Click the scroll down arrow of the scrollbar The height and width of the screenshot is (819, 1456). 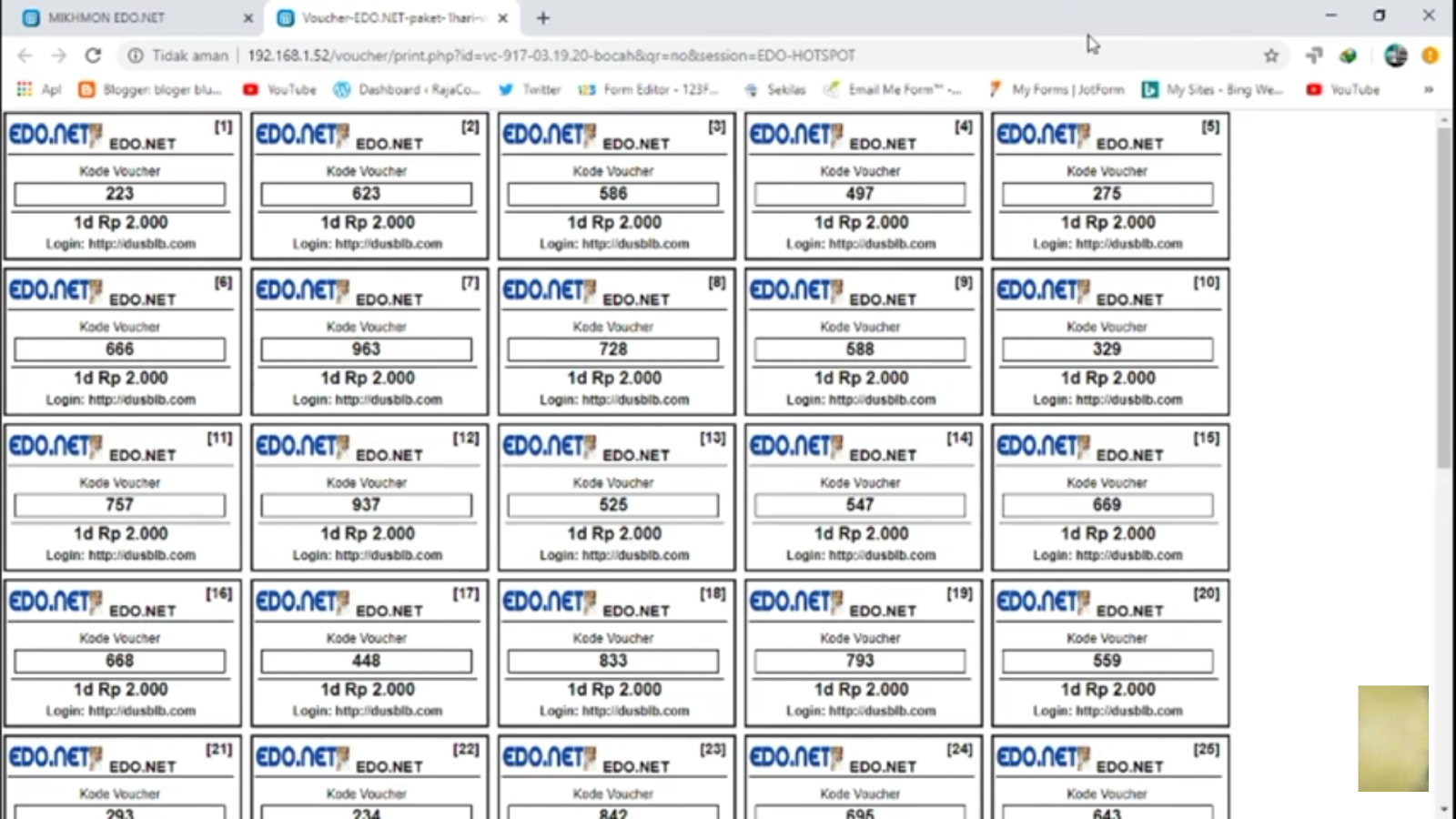pyautogui.click(x=1444, y=809)
